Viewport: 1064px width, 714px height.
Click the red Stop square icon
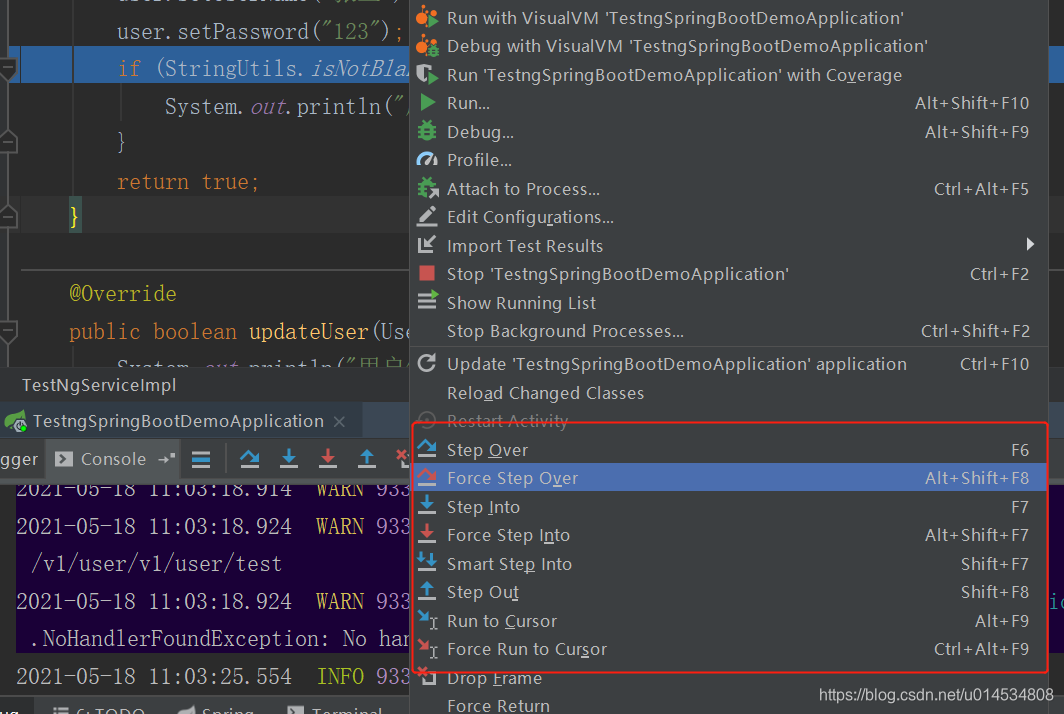(427, 274)
